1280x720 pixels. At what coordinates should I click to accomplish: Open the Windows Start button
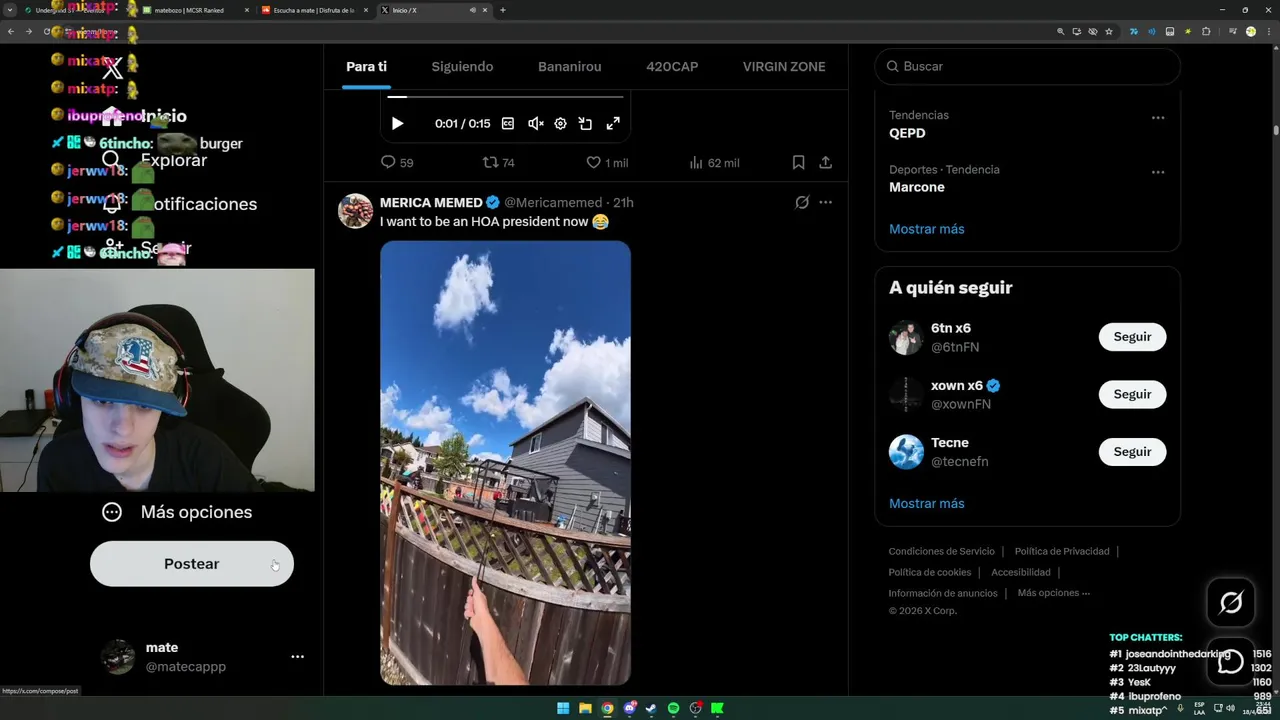pyautogui.click(x=563, y=708)
